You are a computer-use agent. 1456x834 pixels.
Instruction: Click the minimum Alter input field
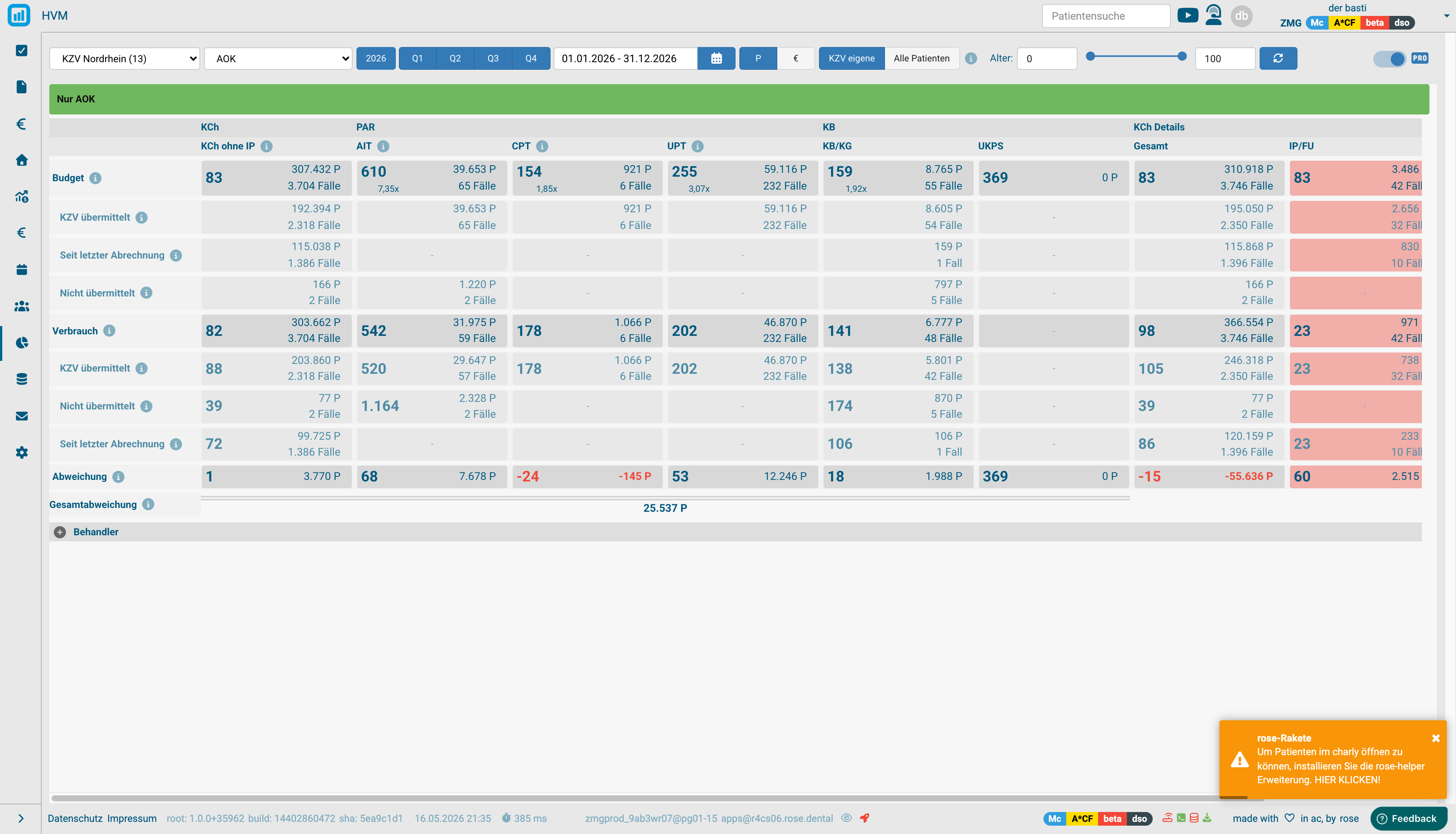pyautogui.click(x=1046, y=58)
